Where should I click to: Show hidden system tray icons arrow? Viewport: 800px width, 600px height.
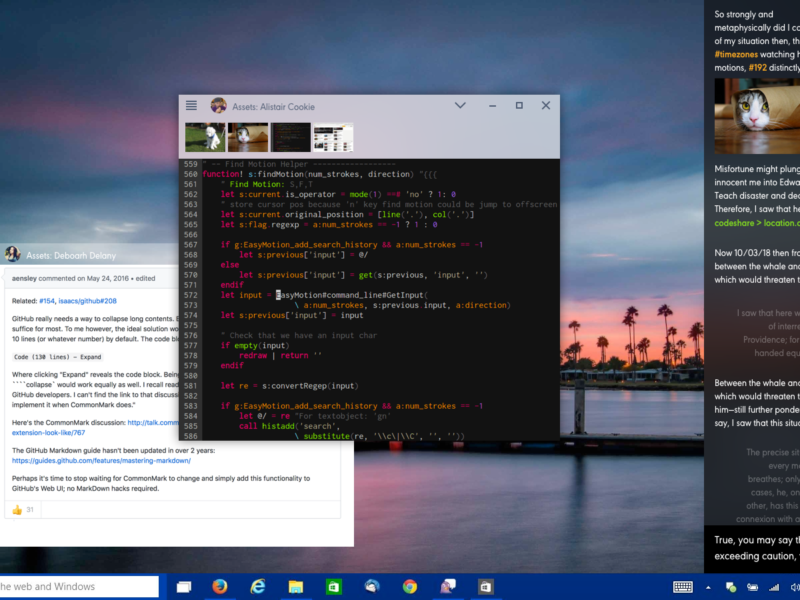(x=708, y=587)
